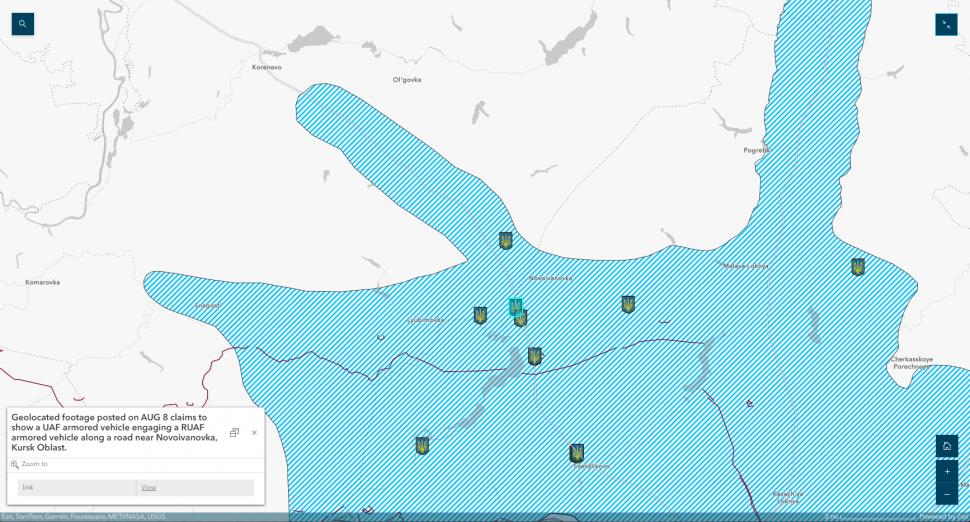Image resolution: width=970 pixels, height=522 pixels.
Task: Open the View link in popup
Action: point(148,488)
